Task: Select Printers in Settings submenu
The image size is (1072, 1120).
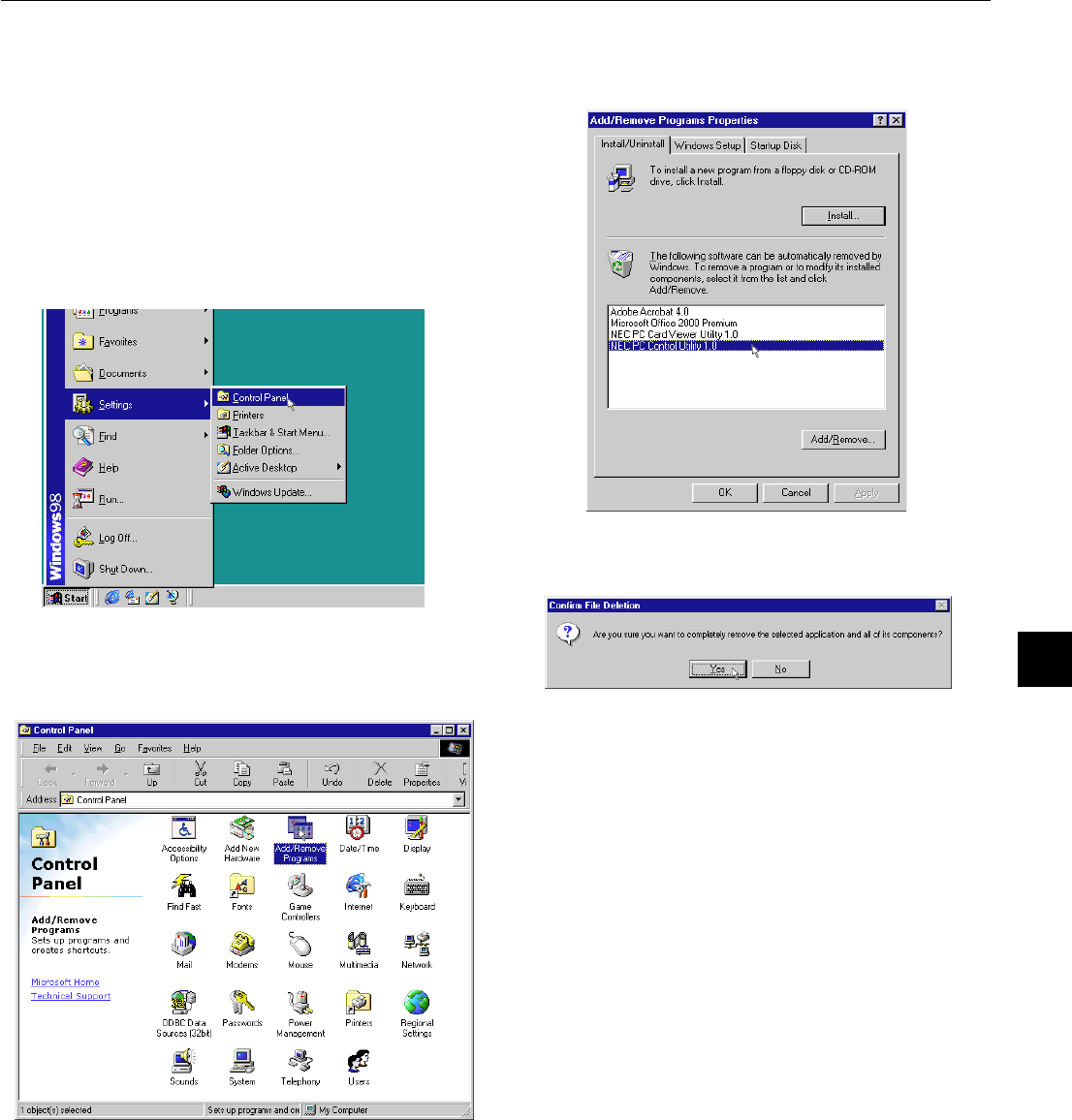Action: pos(279,415)
